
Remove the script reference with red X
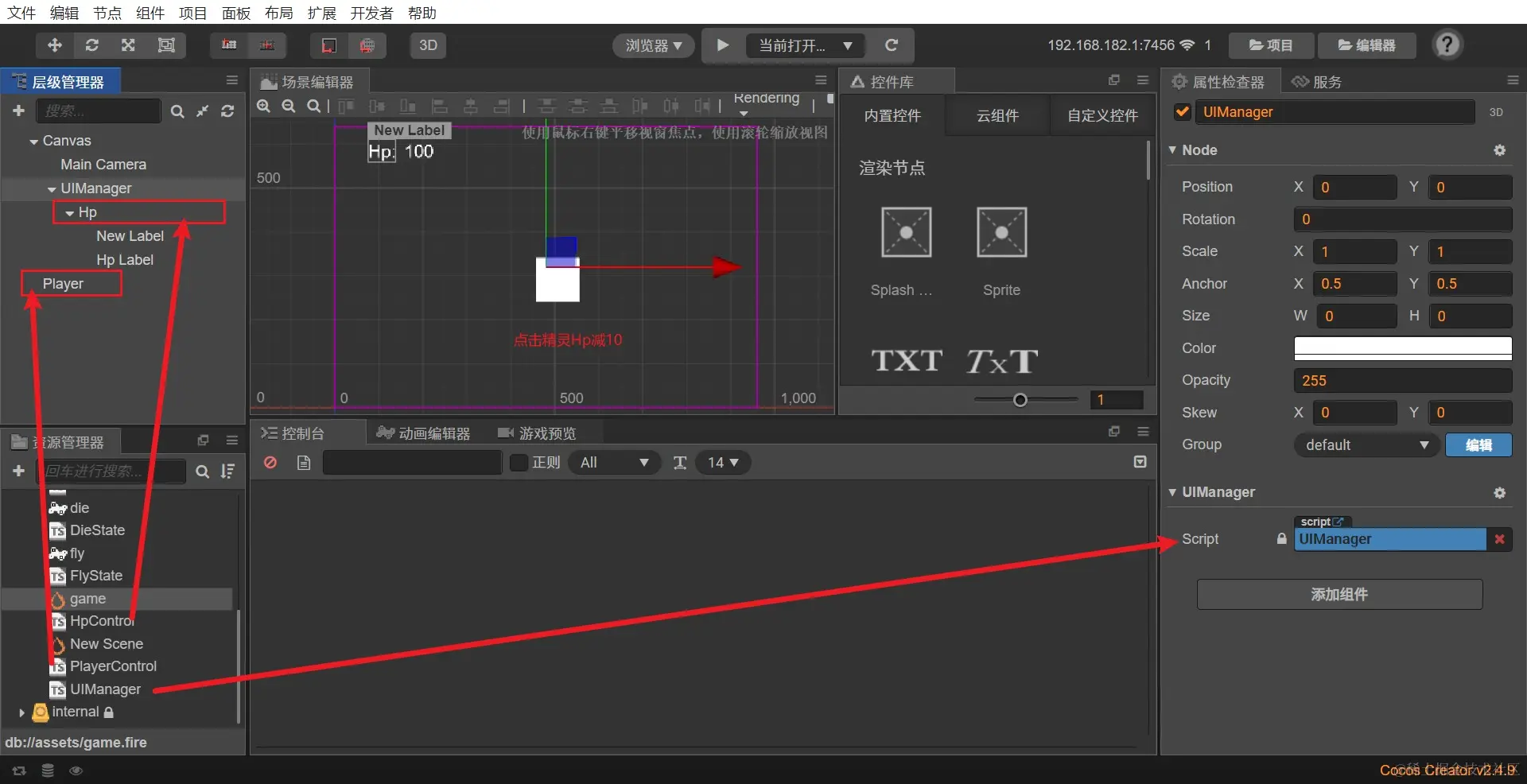[x=1499, y=539]
